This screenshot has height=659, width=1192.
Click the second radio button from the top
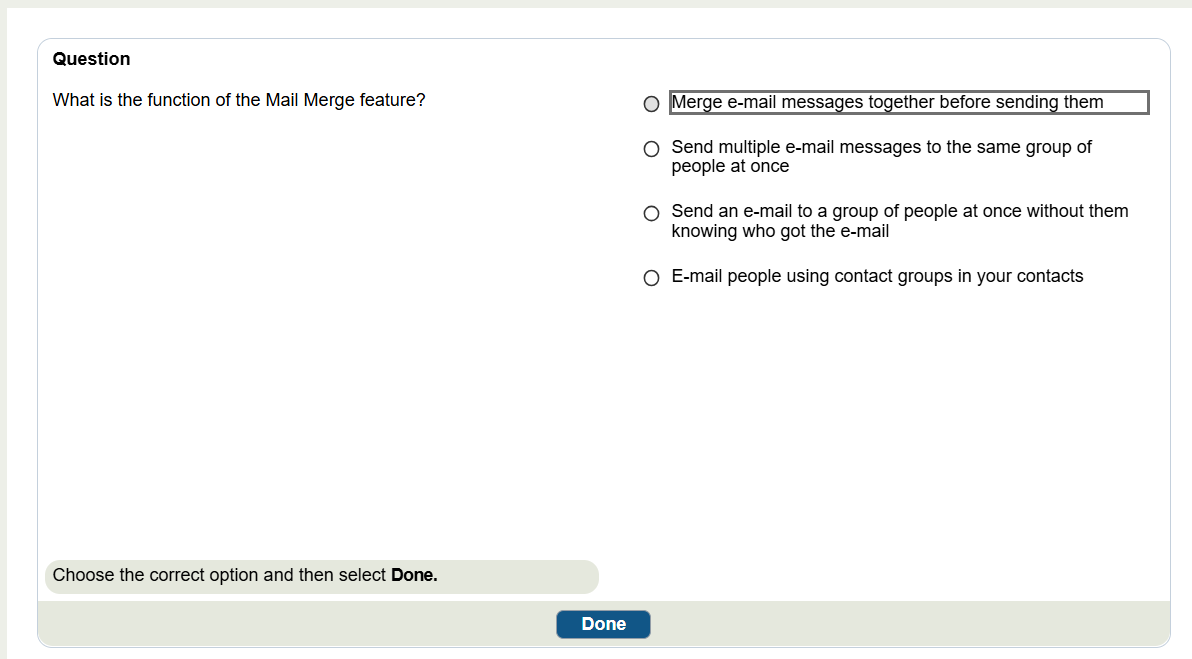(x=651, y=148)
